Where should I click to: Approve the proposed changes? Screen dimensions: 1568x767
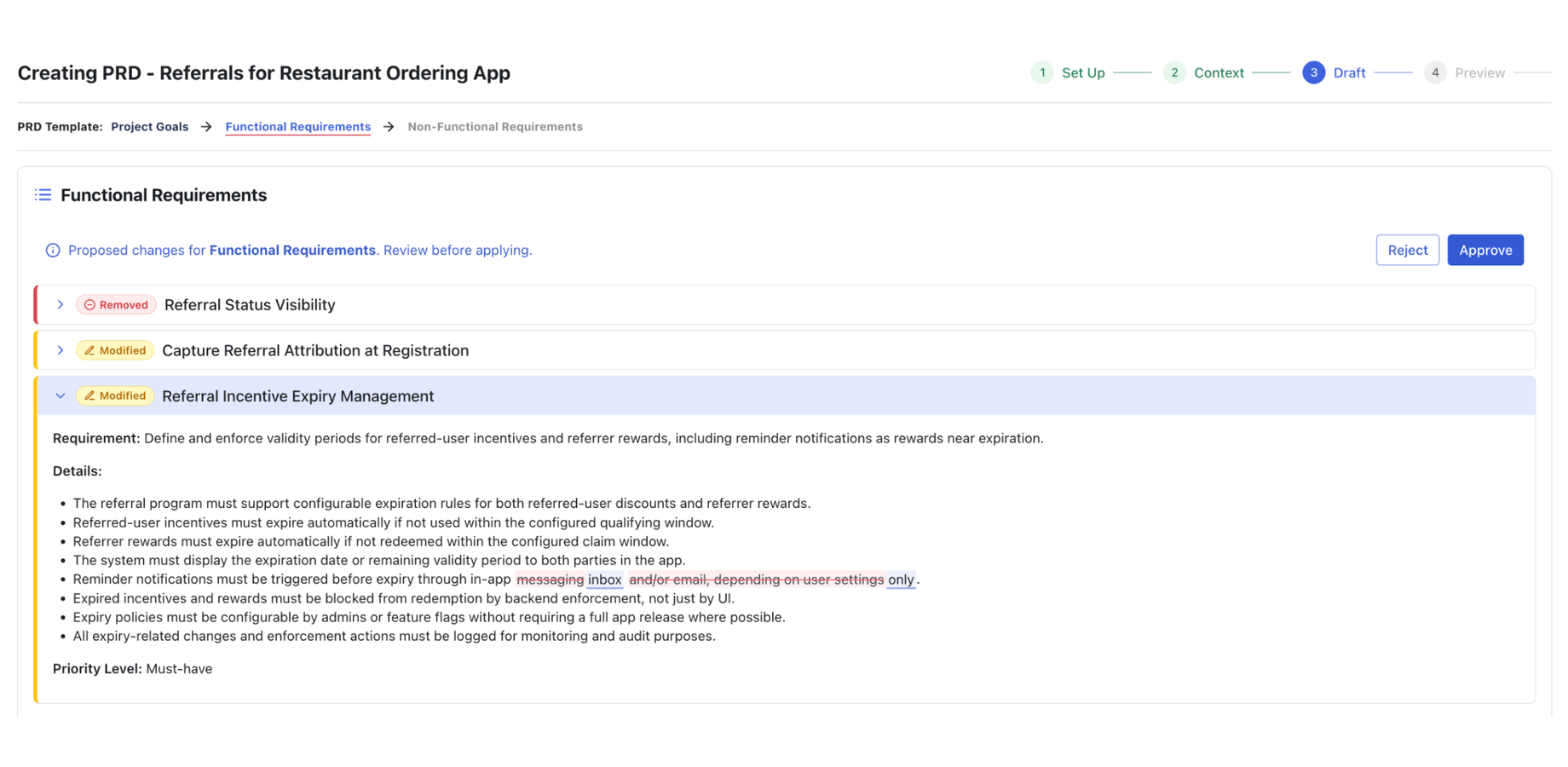[1485, 251]
